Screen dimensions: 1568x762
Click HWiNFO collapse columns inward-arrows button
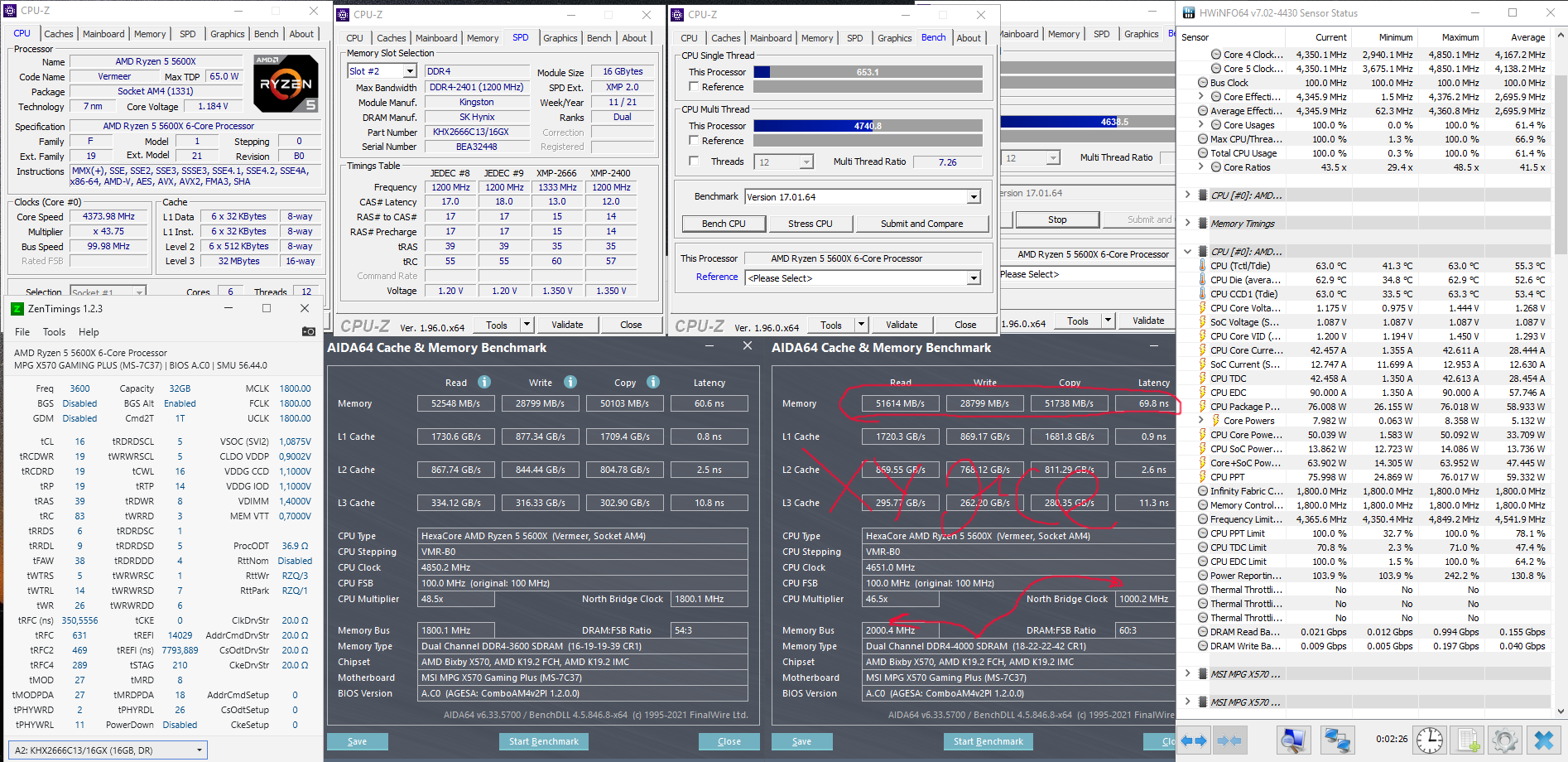[1229, 740]
